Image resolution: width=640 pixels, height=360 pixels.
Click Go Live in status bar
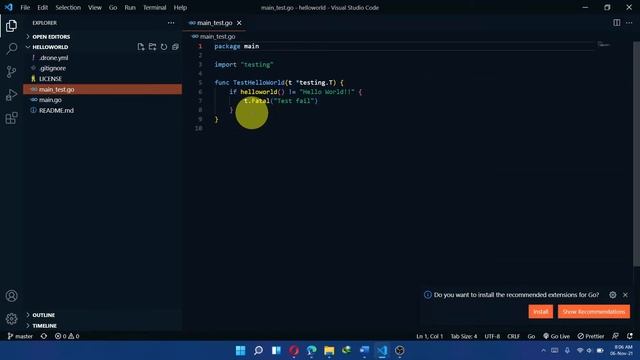556,336
